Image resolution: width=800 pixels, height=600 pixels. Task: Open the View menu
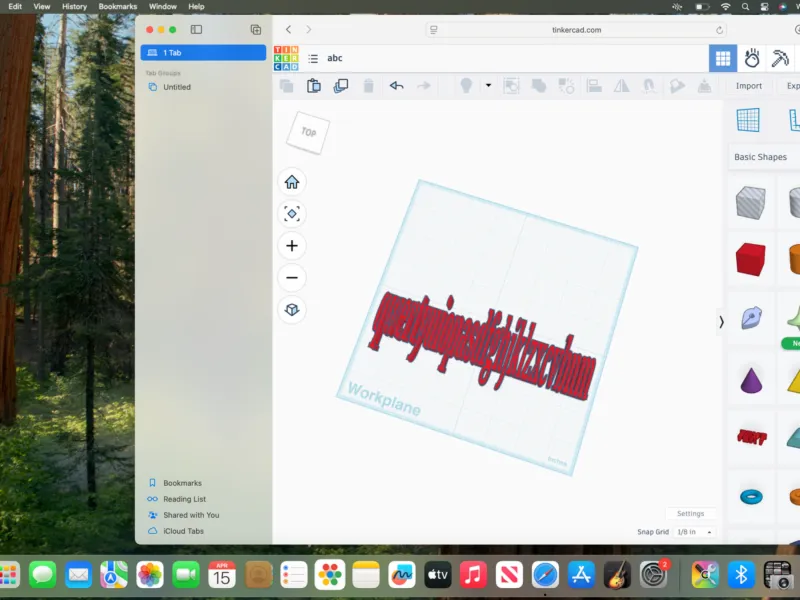tap(42, 7)
